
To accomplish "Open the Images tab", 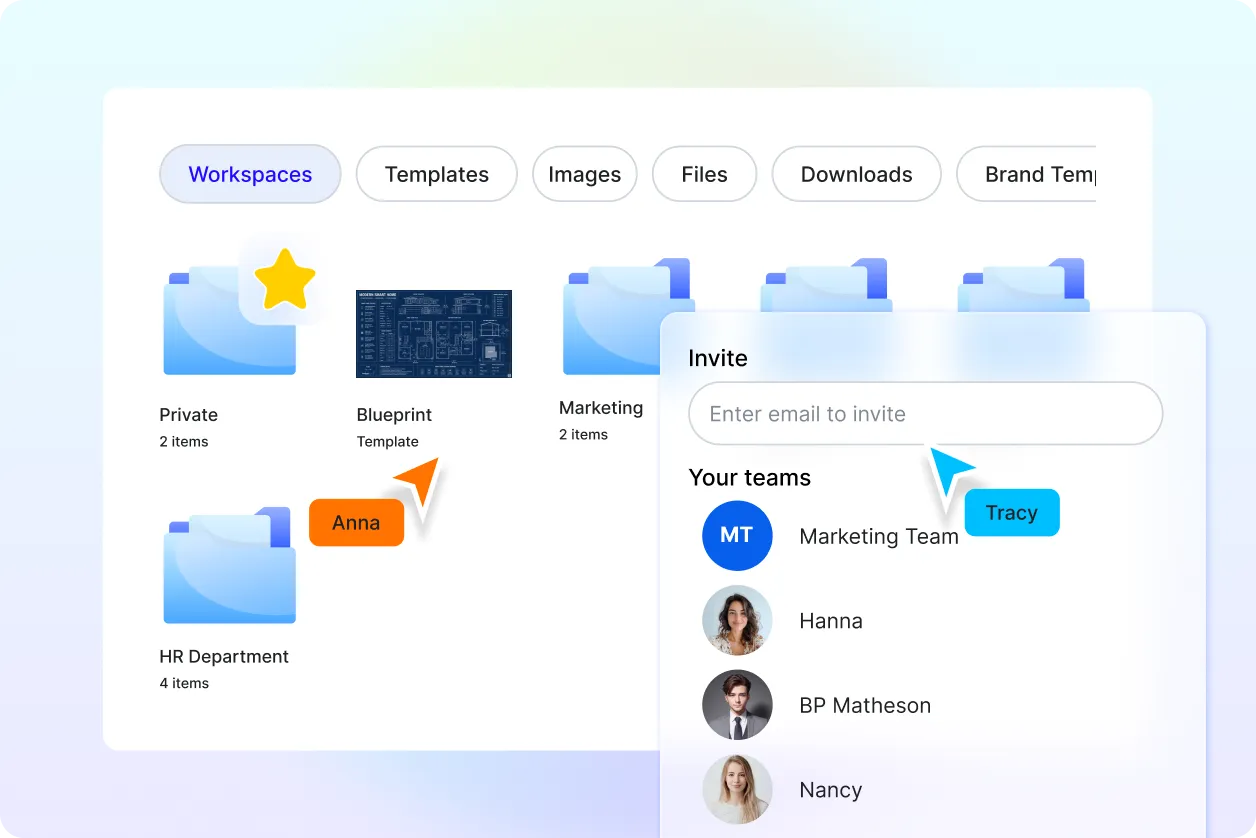I will pyautogui.click(x=585, y=174).
